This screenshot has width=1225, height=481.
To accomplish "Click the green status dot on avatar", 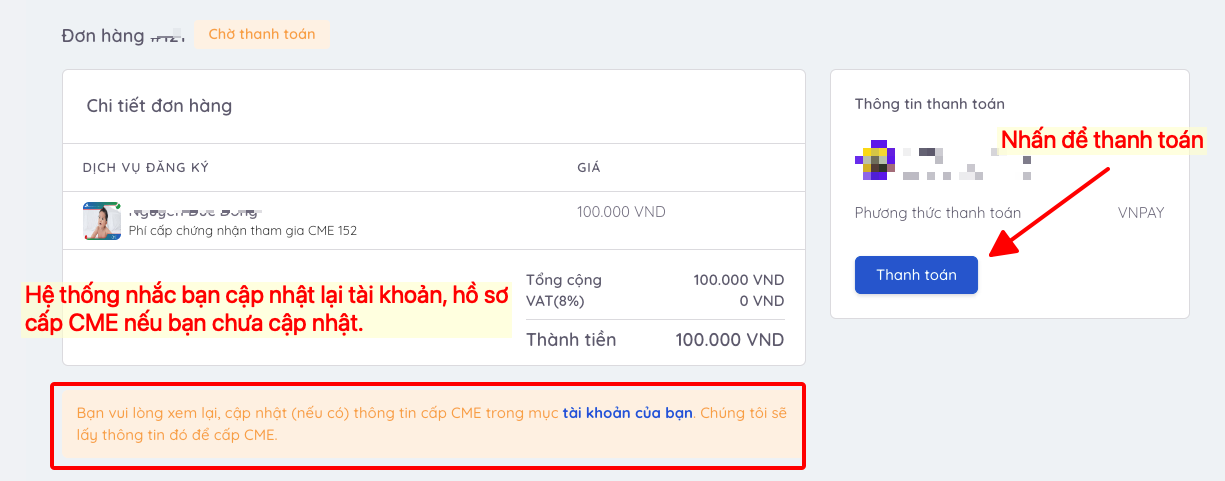I will [x=117, y=206].
